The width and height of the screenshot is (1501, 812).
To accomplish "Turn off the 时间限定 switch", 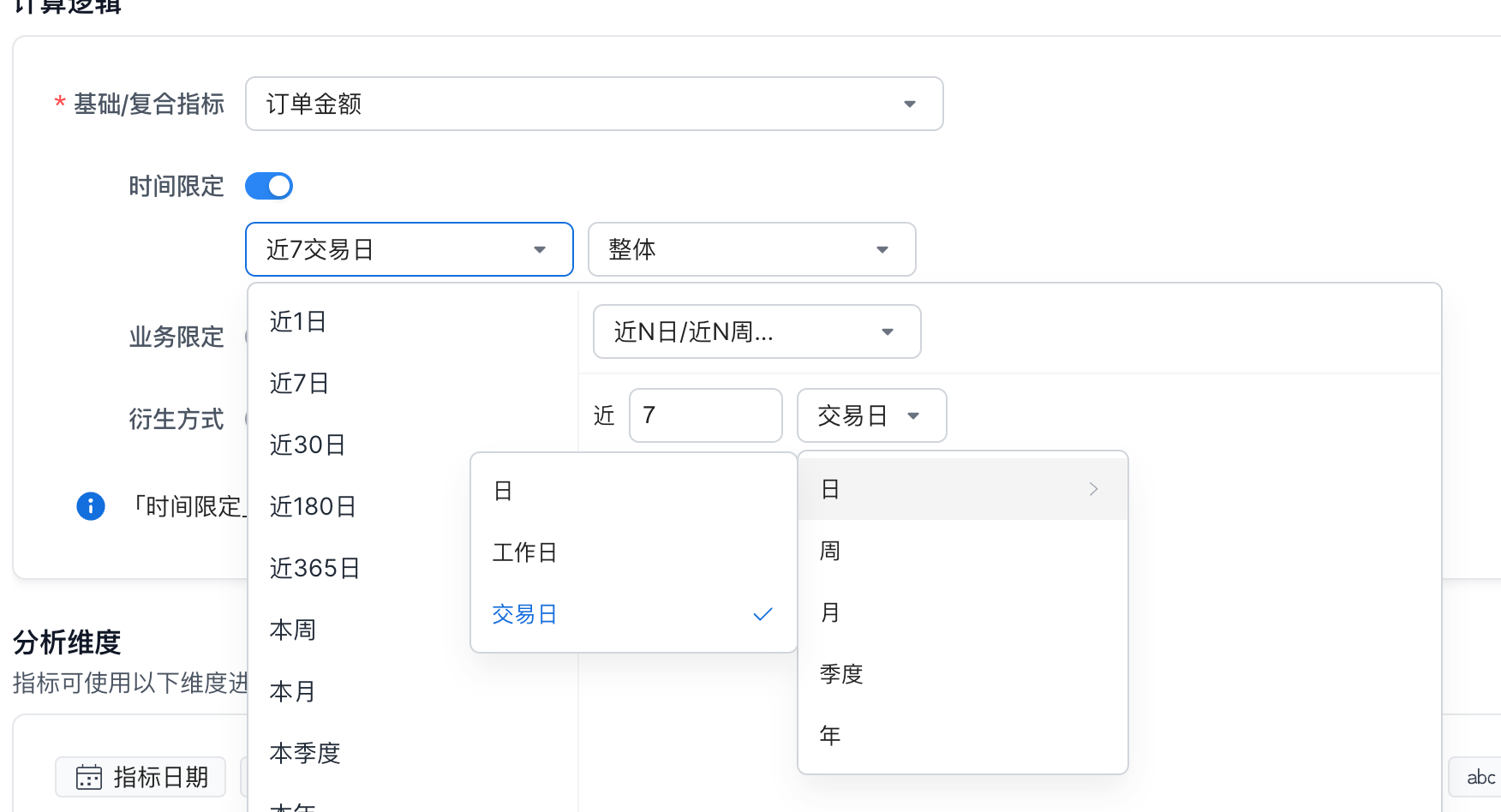I will (x=269, y=186).
